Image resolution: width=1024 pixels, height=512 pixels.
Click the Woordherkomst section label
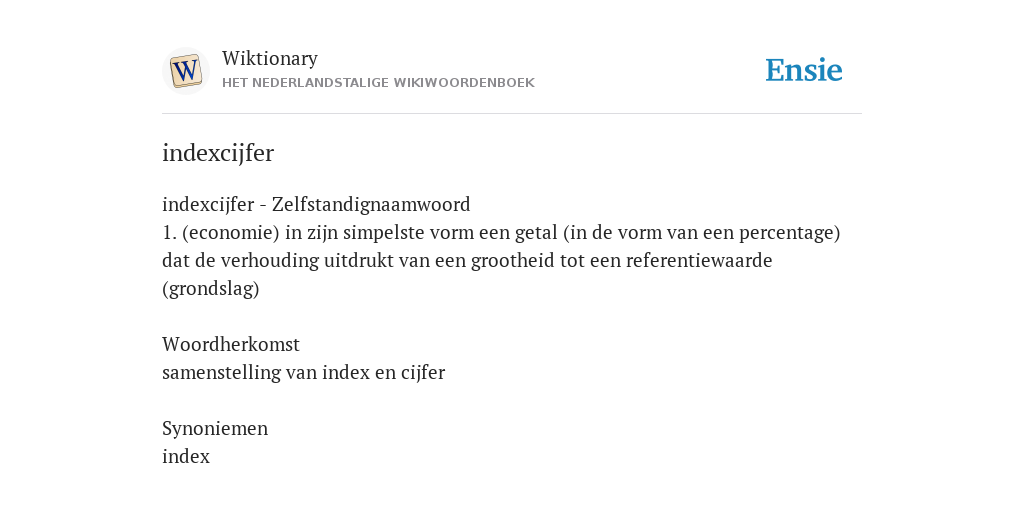click(231, 344)
